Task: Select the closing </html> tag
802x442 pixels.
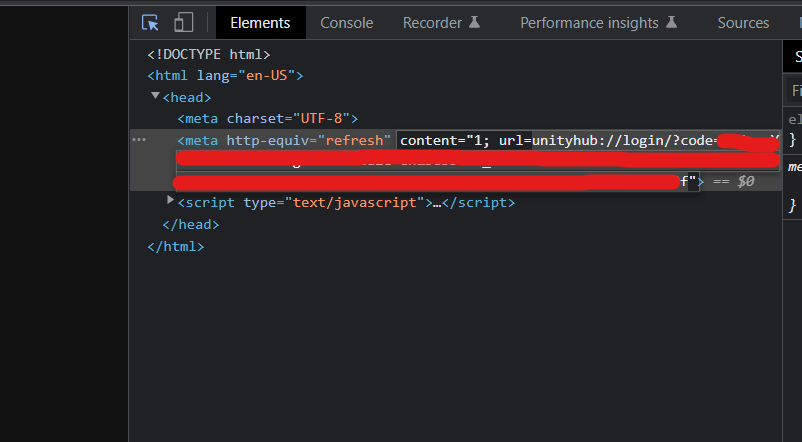Action: click(176, 247)
